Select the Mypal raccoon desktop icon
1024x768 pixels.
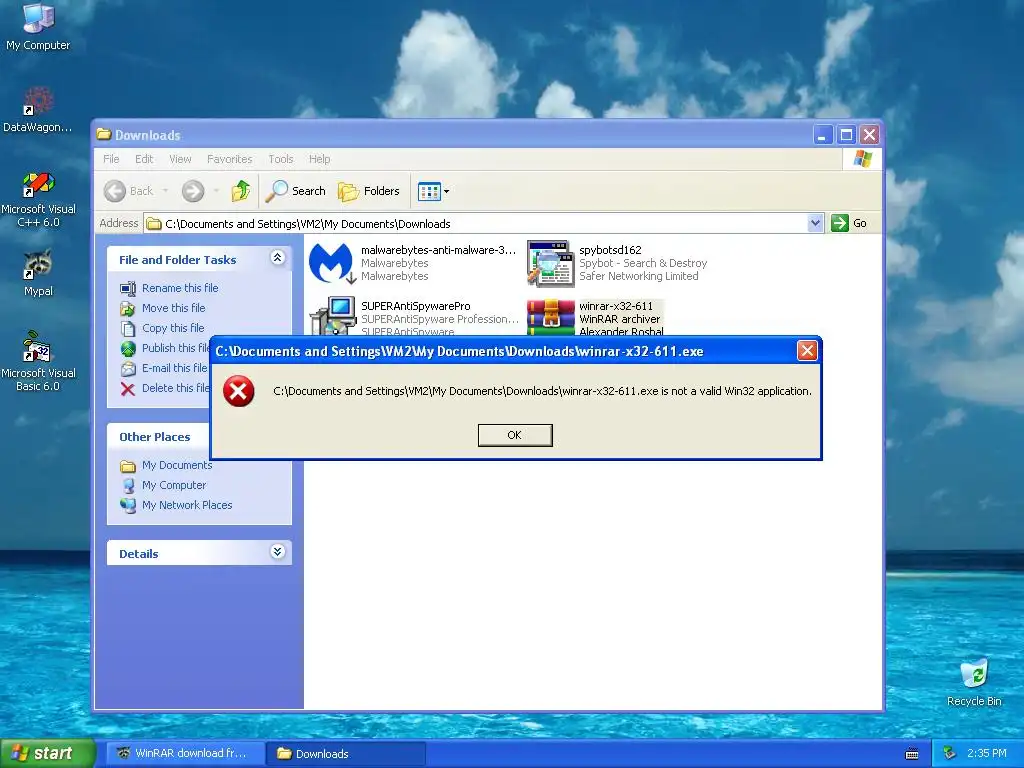38,272
